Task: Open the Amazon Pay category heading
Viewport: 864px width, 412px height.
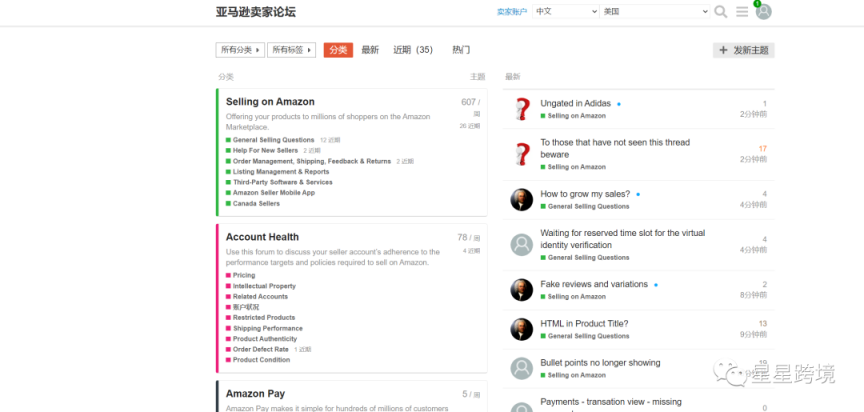Action: pos(255,394)
